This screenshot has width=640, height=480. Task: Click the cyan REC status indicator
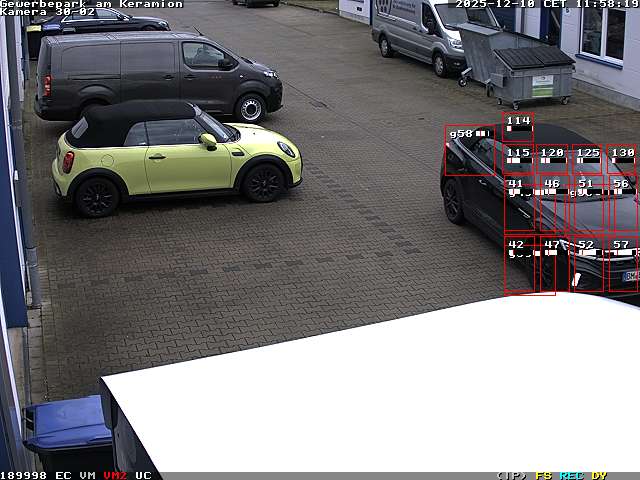(571, 475)
